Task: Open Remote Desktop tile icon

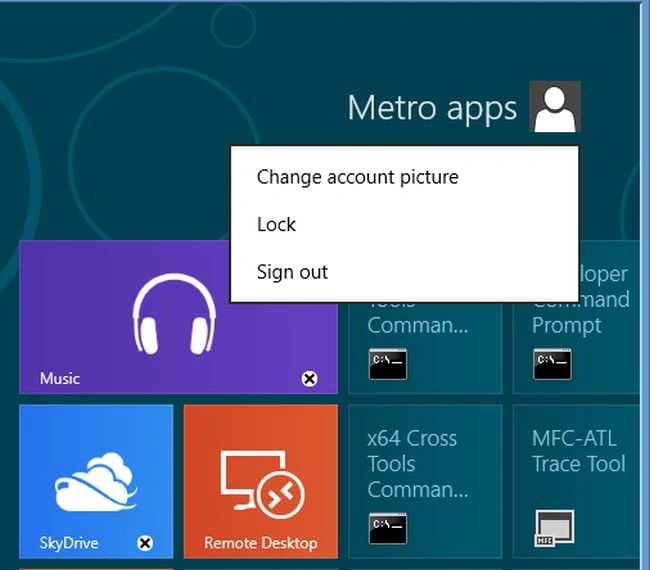Action: 262,484
